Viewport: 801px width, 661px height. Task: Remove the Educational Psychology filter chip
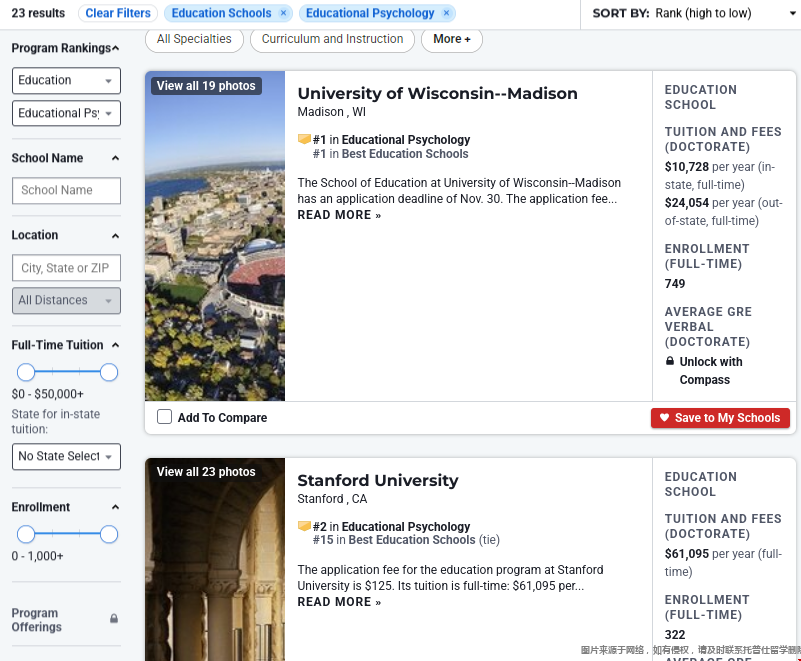[x=446, y=13]
